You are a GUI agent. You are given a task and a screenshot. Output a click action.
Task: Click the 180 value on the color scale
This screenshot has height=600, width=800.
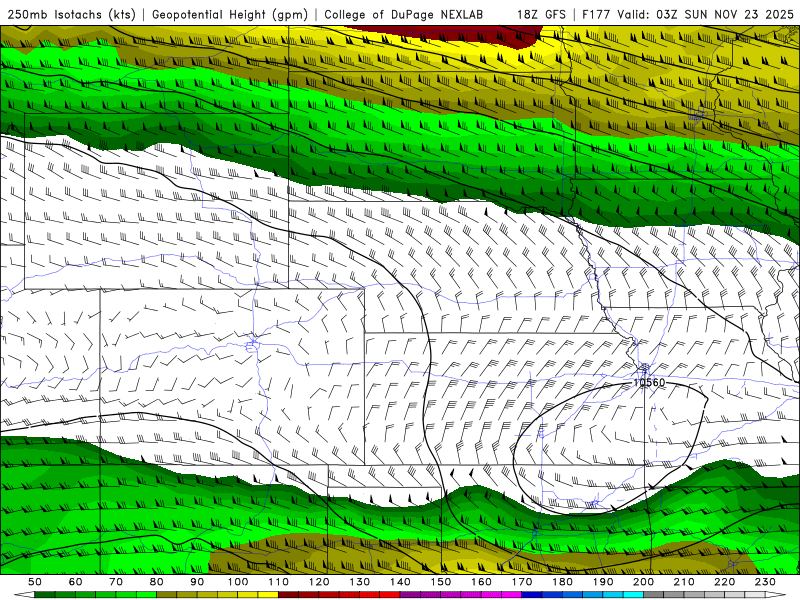tap(563, 582)
